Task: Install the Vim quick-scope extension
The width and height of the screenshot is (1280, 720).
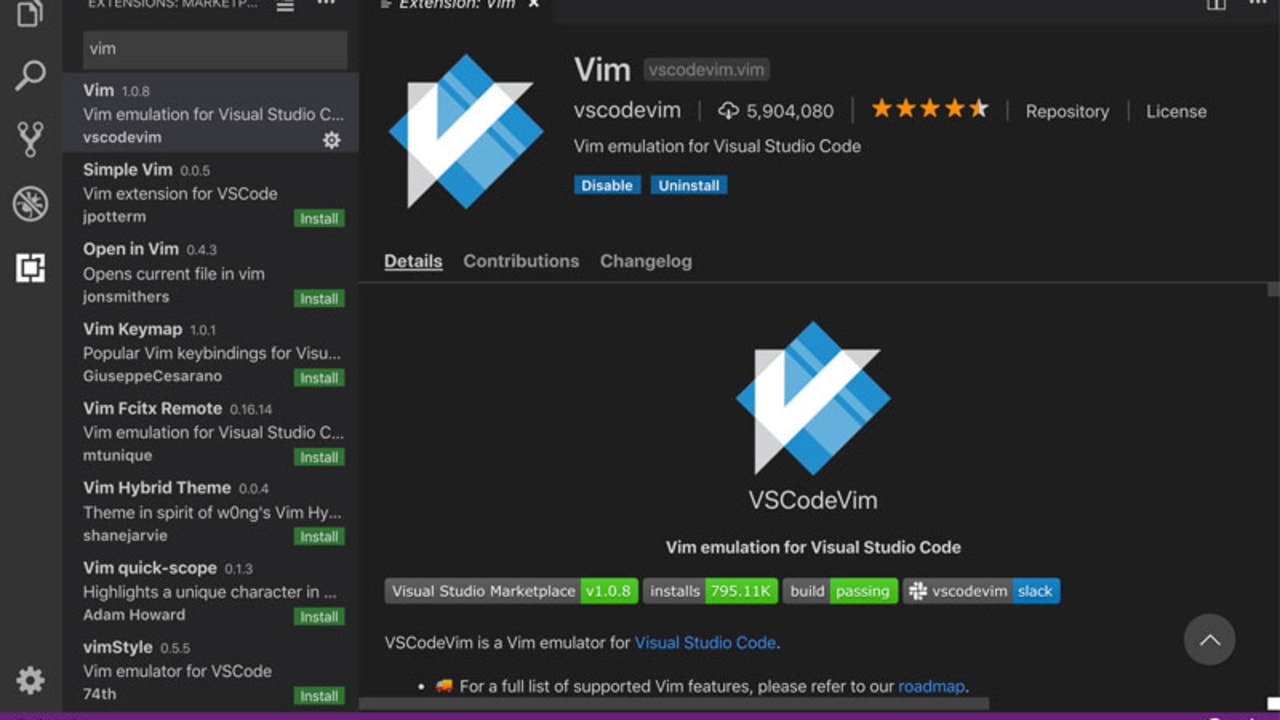Action: 319,616
